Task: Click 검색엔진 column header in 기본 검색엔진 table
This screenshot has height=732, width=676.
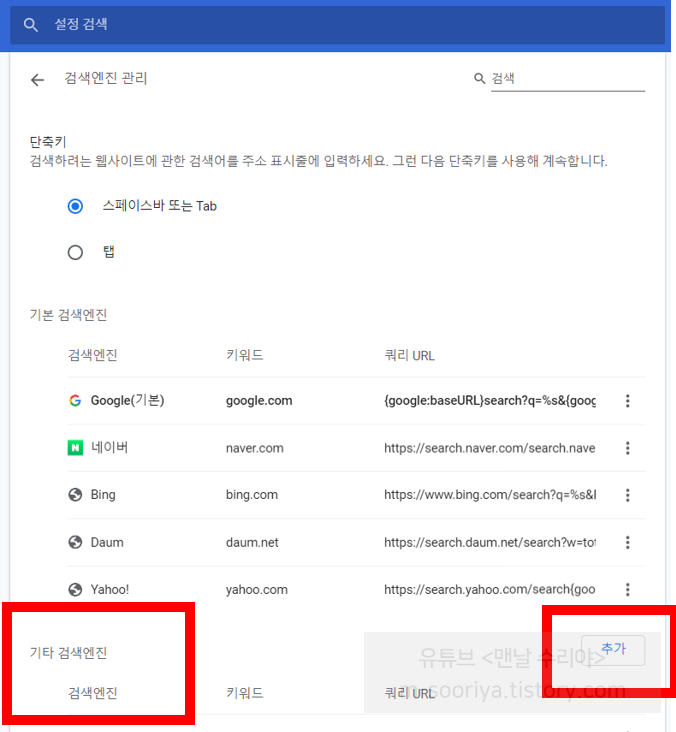Action: tap(92, 355)
